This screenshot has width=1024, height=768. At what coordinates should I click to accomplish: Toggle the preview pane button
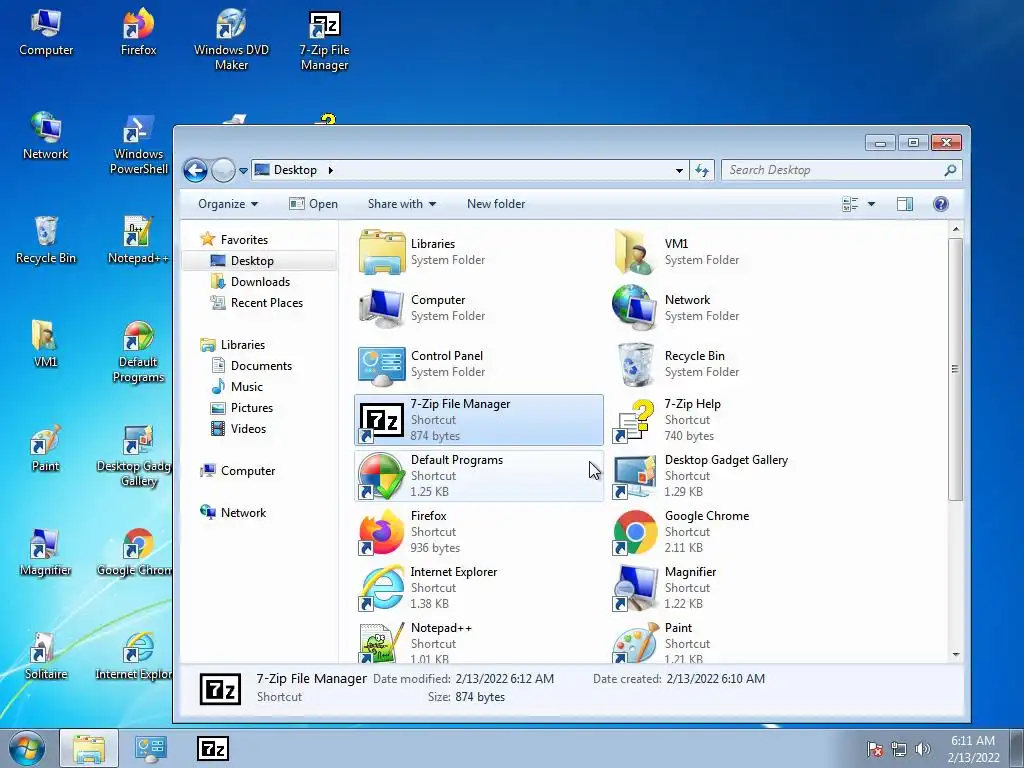point(904,204)
